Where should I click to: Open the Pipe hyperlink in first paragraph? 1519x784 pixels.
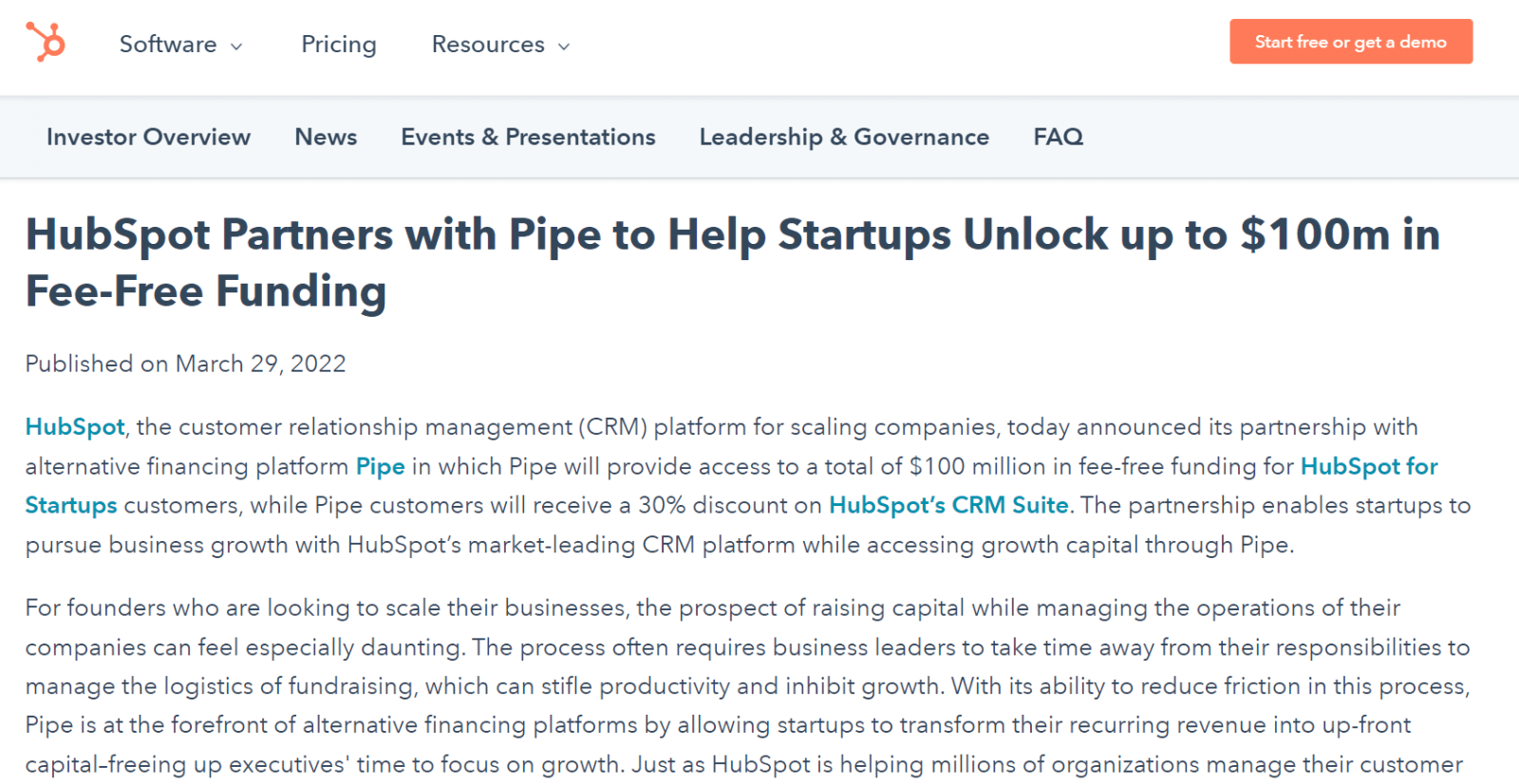(380, 467)
